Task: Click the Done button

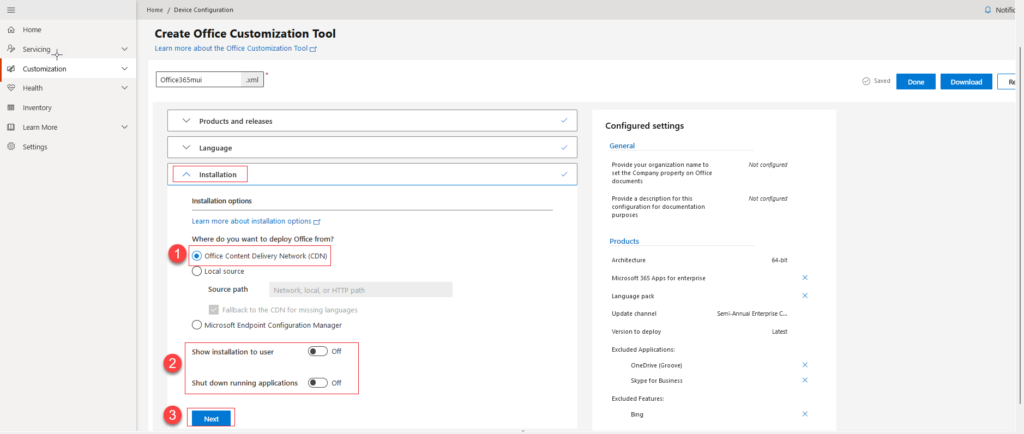Action: (x=916, y=82)
